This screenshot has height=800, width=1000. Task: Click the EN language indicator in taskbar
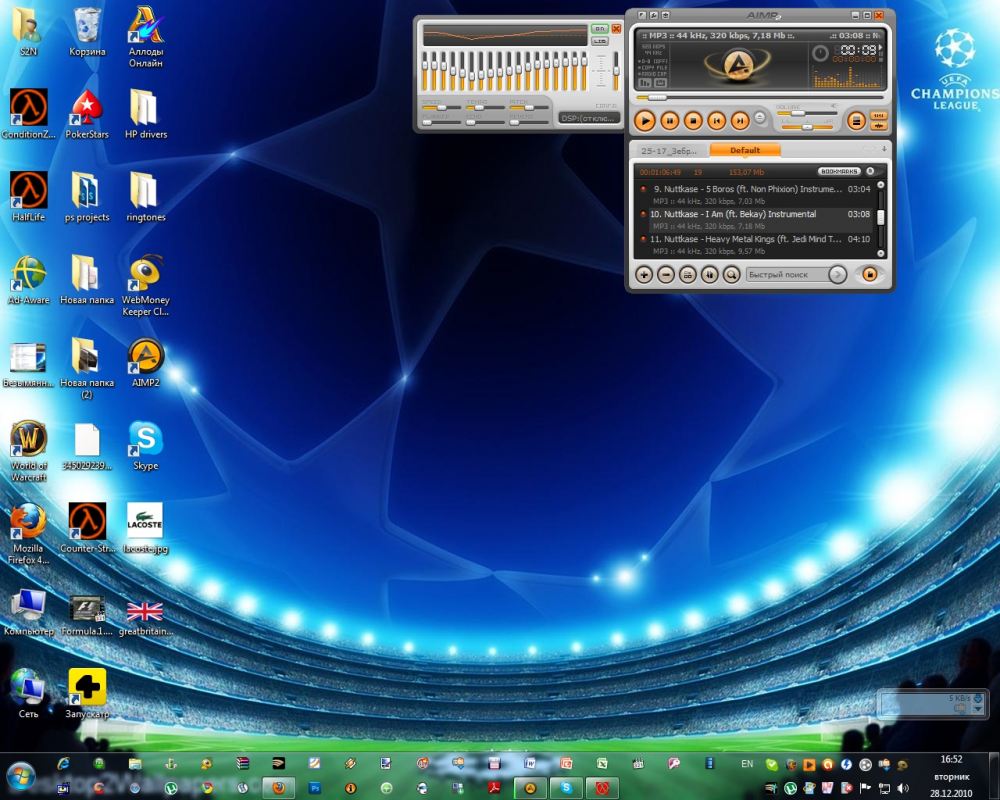[747, 764]
